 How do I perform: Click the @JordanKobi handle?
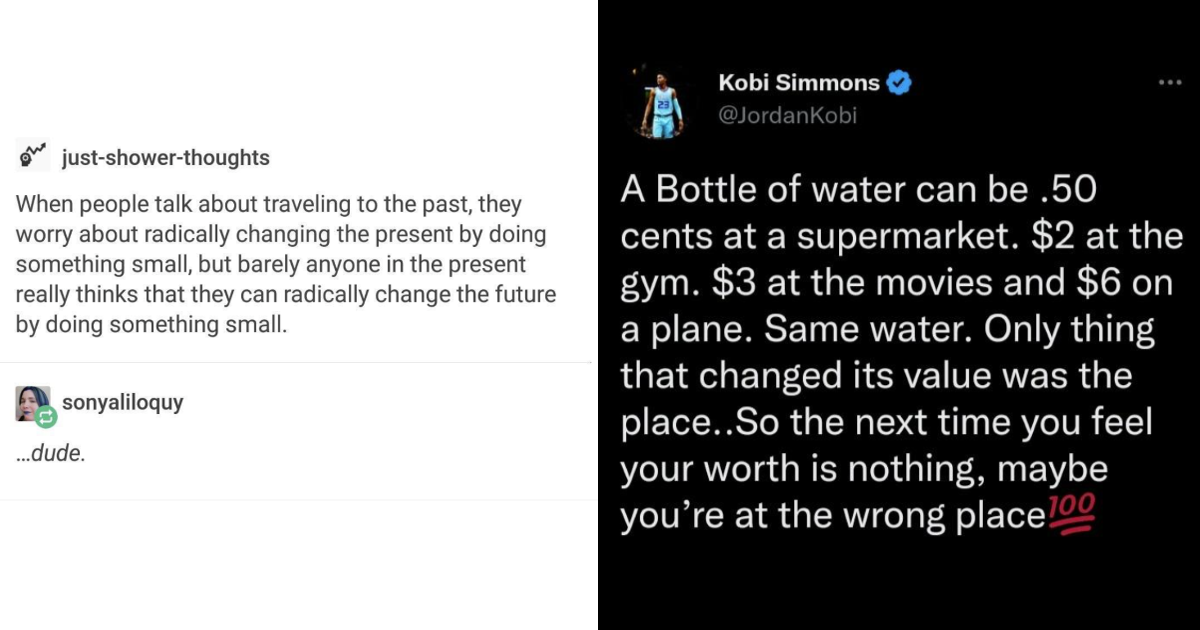click(x=788, y=115)
